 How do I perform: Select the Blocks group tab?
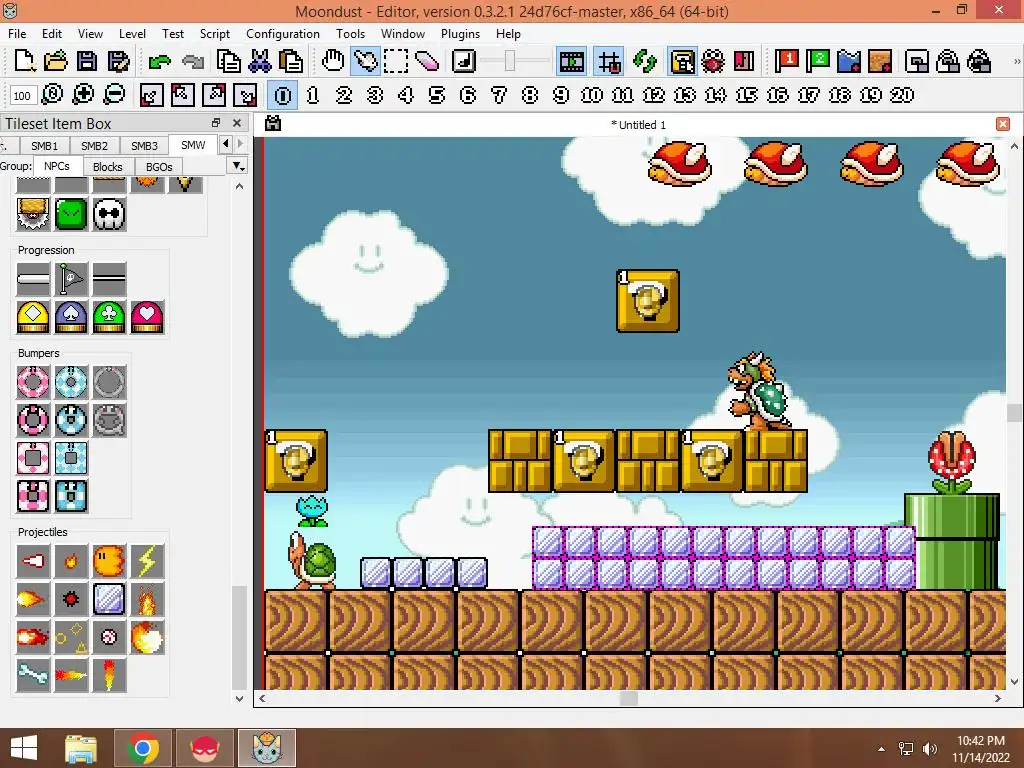pyautogui.click(x=108, y=167)
